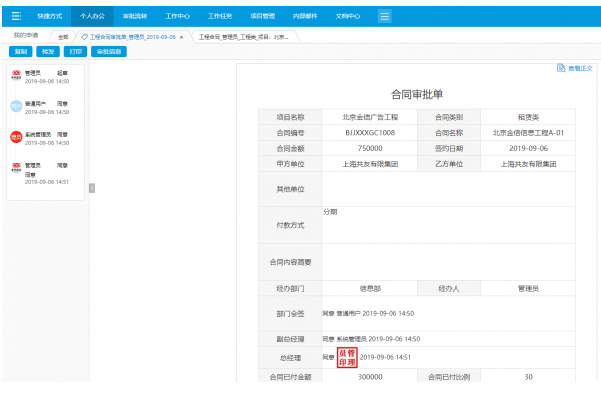Open the 内部邮件 menu
The height and width of the screenshot is (397, 601).
click(x=305, y=16)
